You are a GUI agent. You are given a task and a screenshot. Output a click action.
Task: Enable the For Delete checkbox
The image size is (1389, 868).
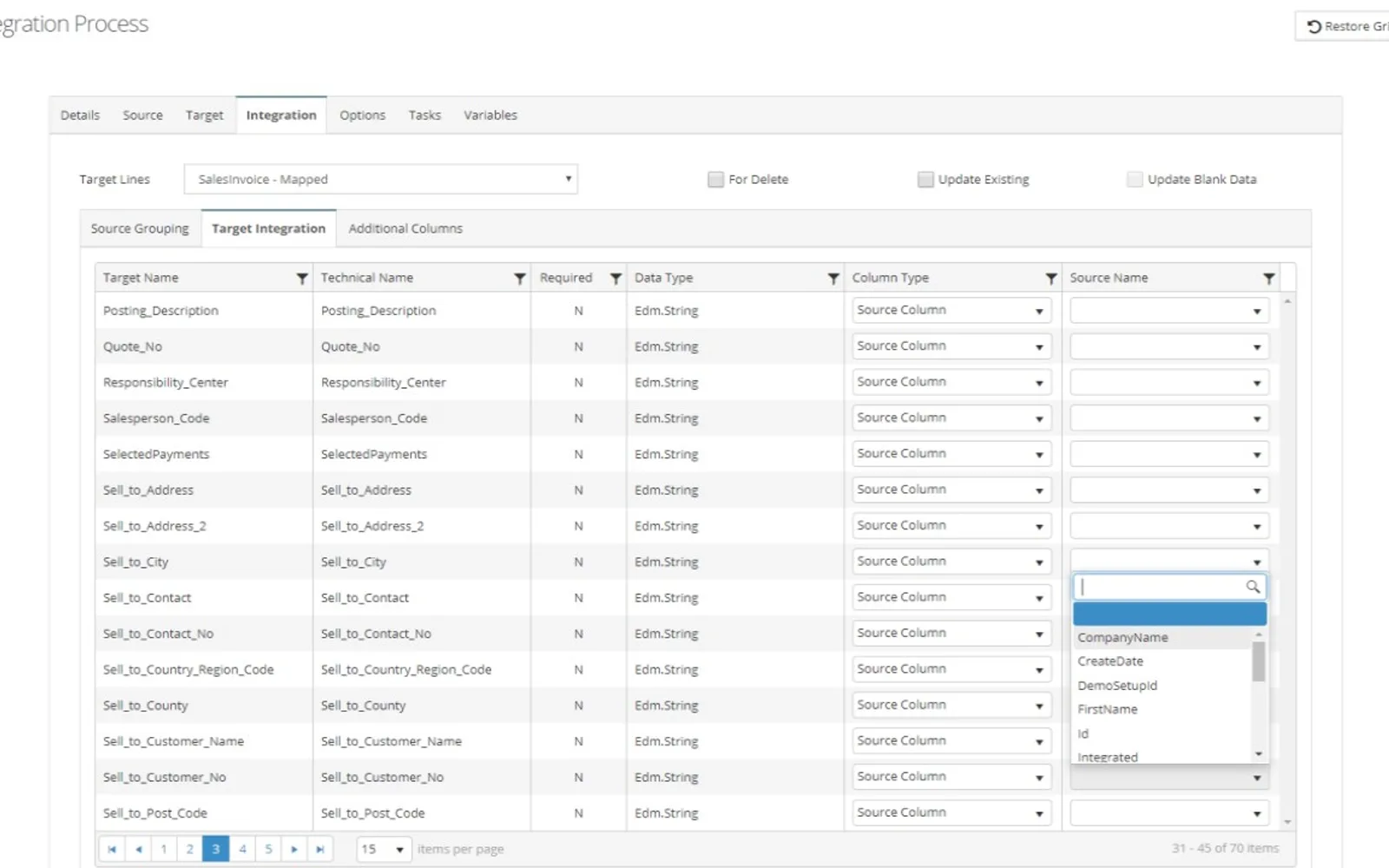(715, 180)
